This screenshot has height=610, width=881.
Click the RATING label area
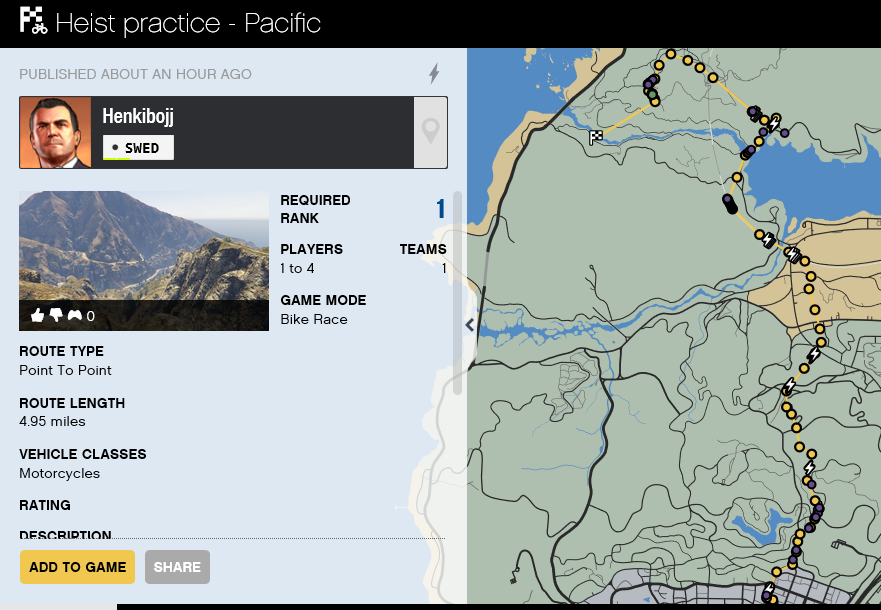pyautogui.click(x=45, y=505)
